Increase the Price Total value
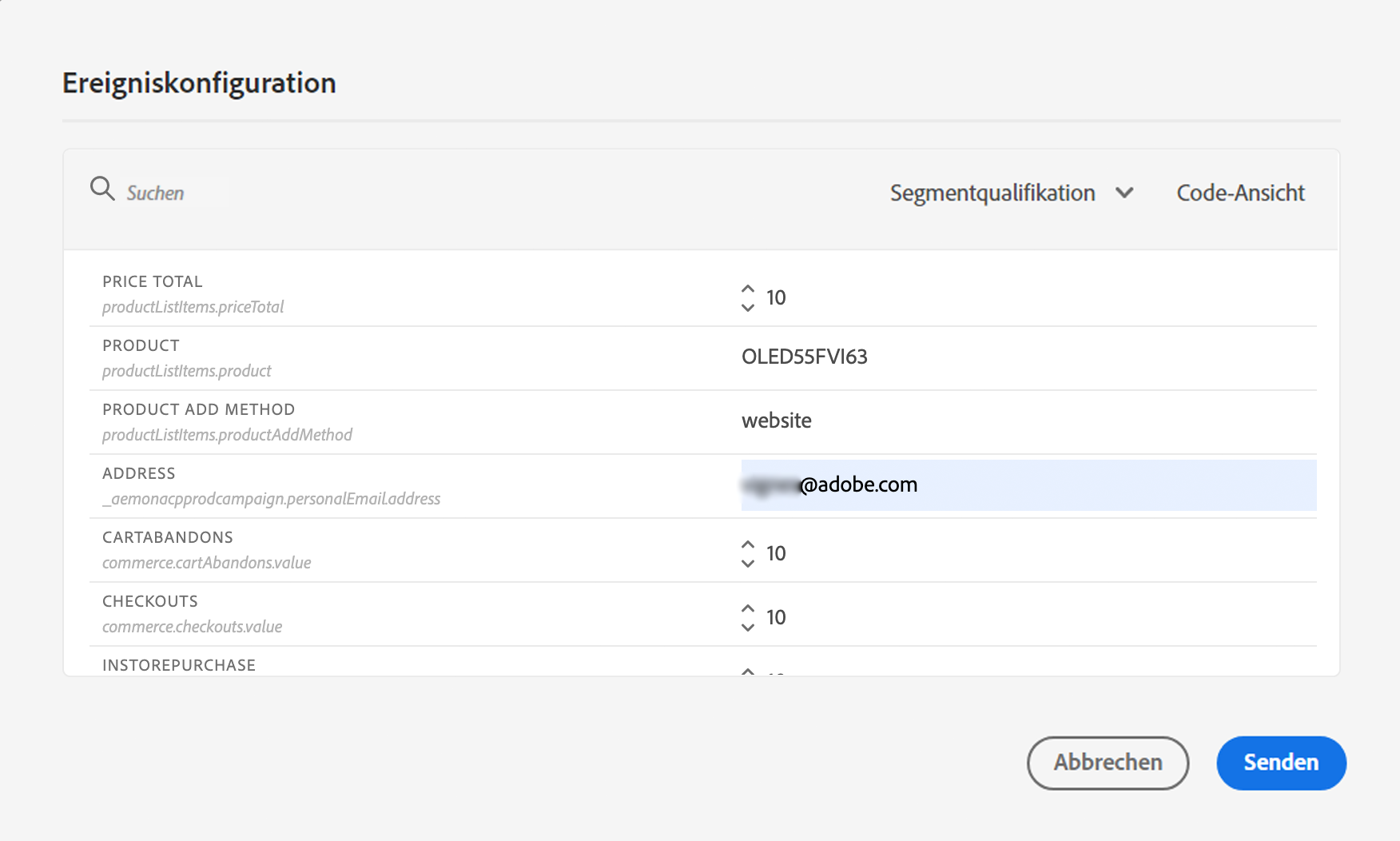This screenshot has width=1400, height=841. (748, 289)
